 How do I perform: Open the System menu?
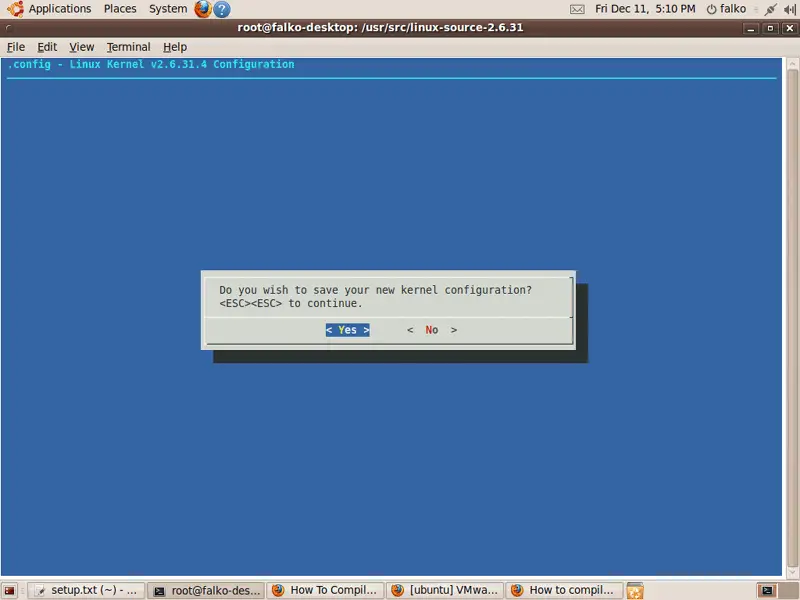tap(168, 9)
